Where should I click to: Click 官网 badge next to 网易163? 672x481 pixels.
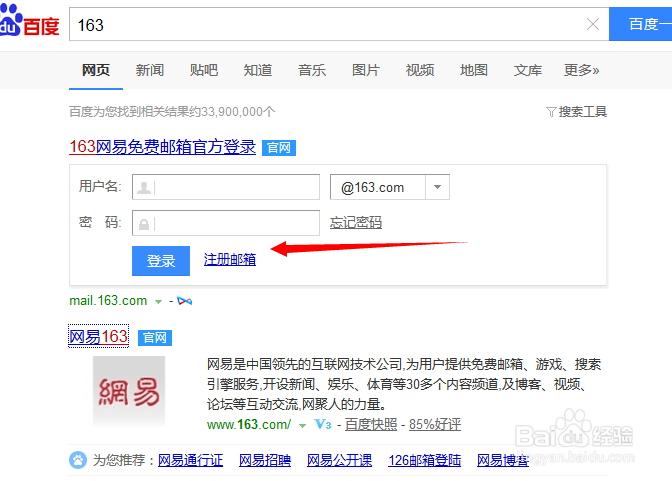tap(155, 338)
